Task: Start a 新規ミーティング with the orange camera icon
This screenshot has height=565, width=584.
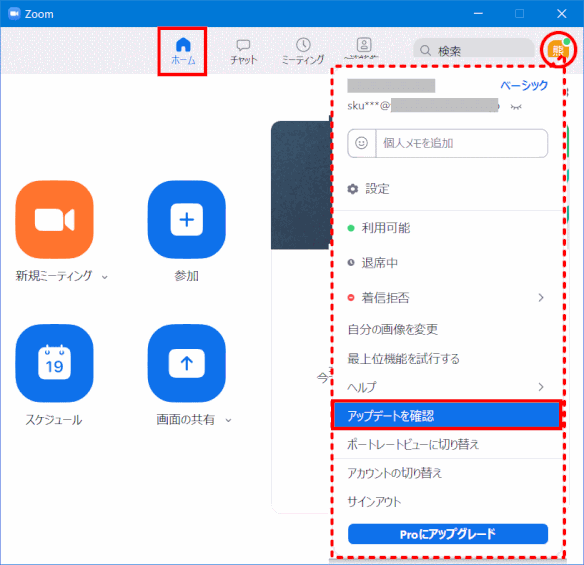Action: pyautogui.click(x=54, y=220)
